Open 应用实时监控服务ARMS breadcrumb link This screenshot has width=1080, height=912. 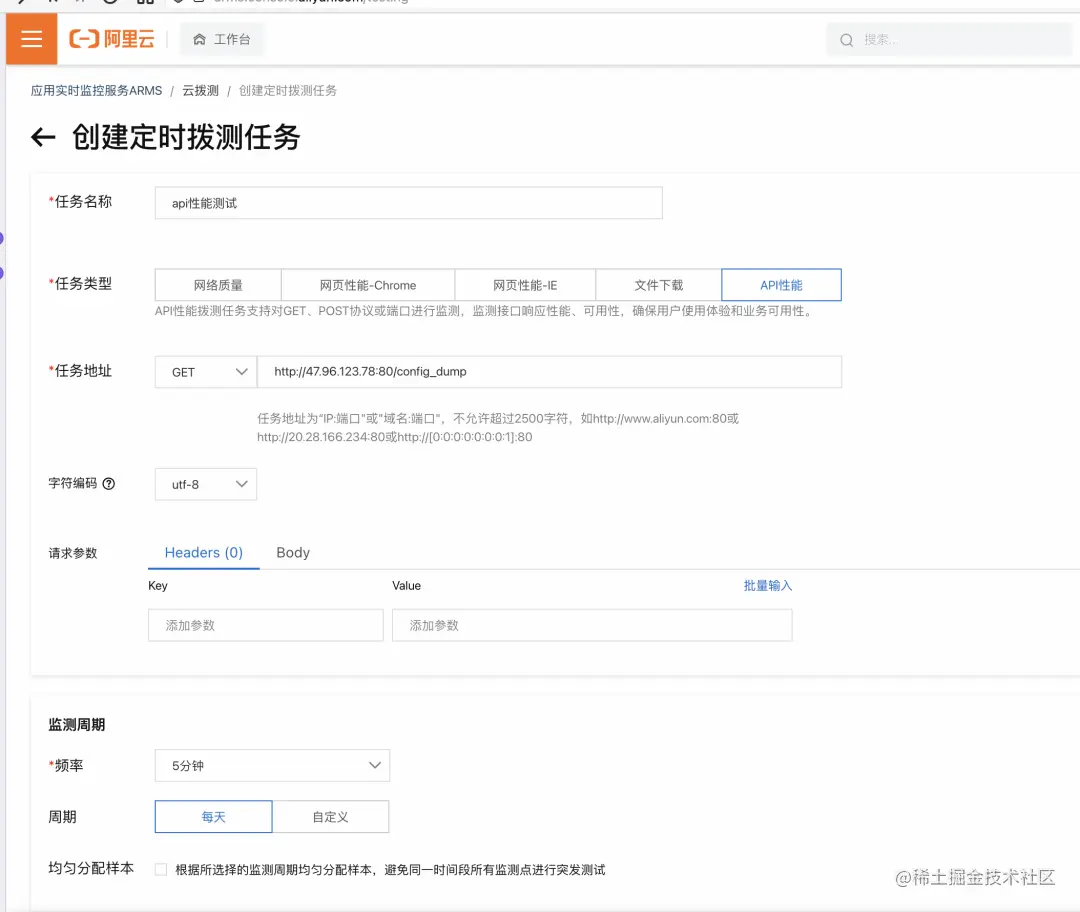(x=96, y=91)
